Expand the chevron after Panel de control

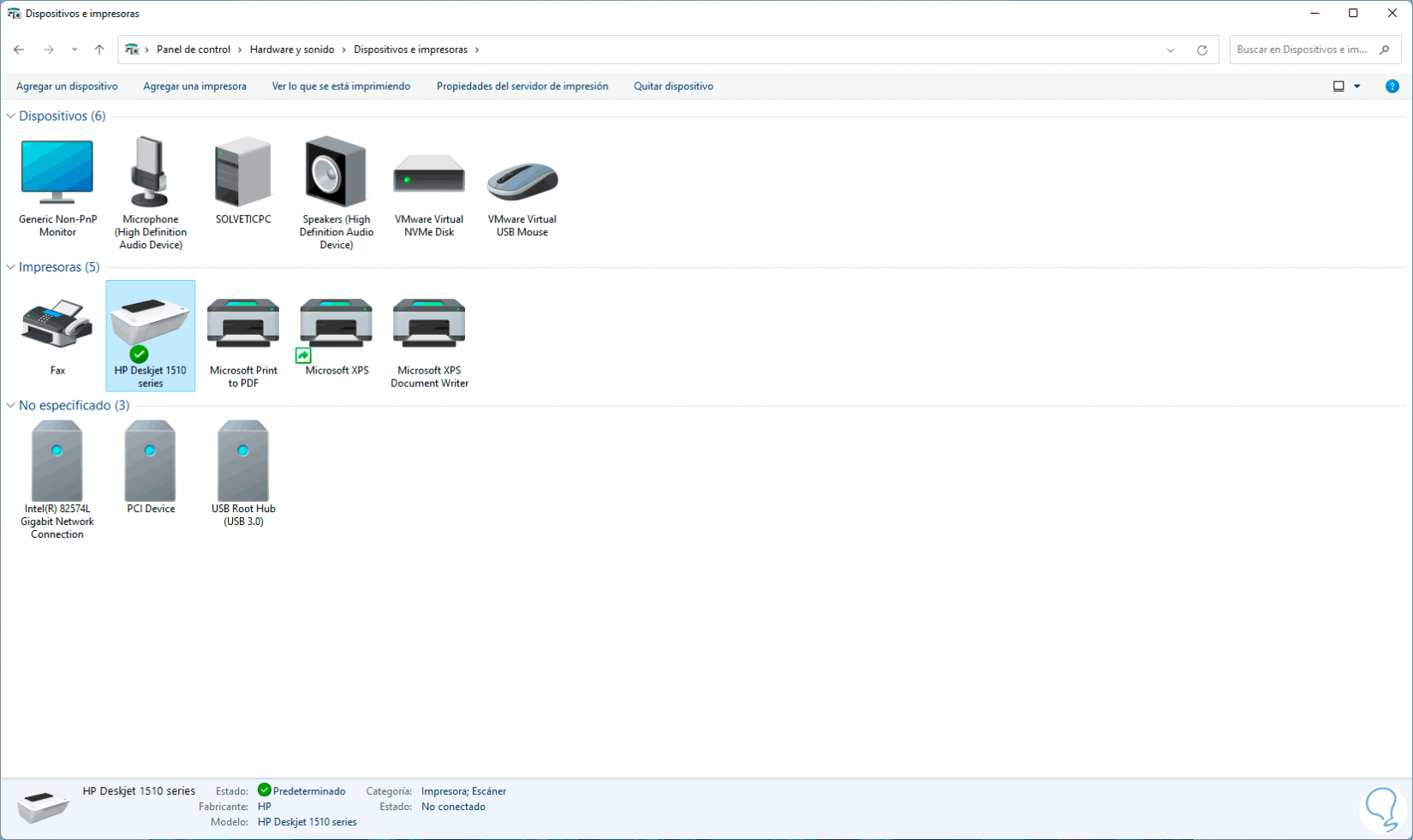tap(240, 50)
